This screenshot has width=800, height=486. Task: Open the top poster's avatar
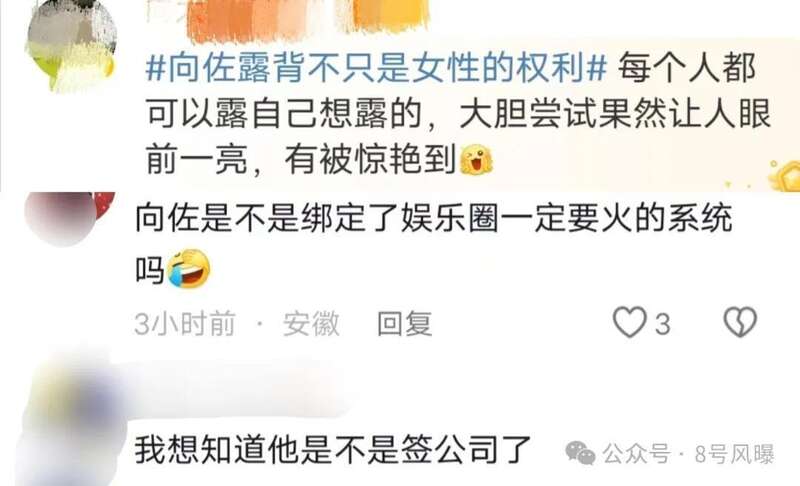point(71,47)
